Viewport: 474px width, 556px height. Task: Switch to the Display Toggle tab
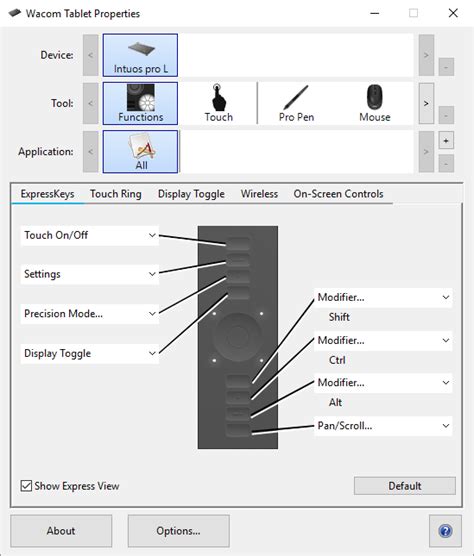point(191,194)
